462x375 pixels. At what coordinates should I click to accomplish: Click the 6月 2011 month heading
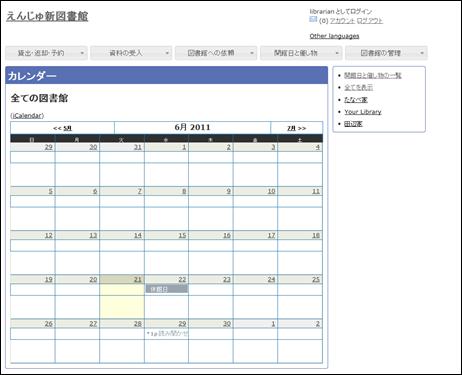click(x=192, y=127)
